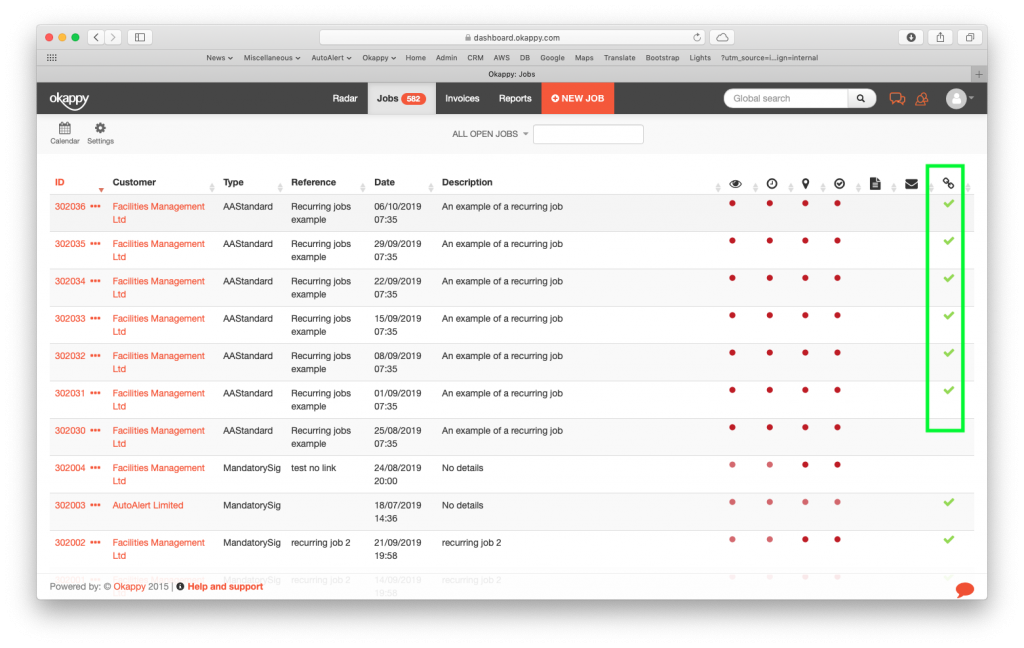Open the three-dot menu for job 302033
The image size is (1024, 648).
[95, 319]
